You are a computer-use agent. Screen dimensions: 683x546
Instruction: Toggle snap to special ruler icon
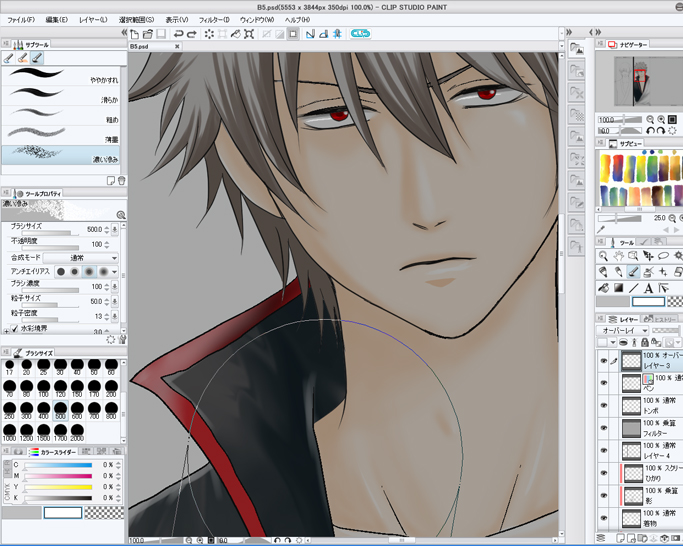(x=324, y=34)
